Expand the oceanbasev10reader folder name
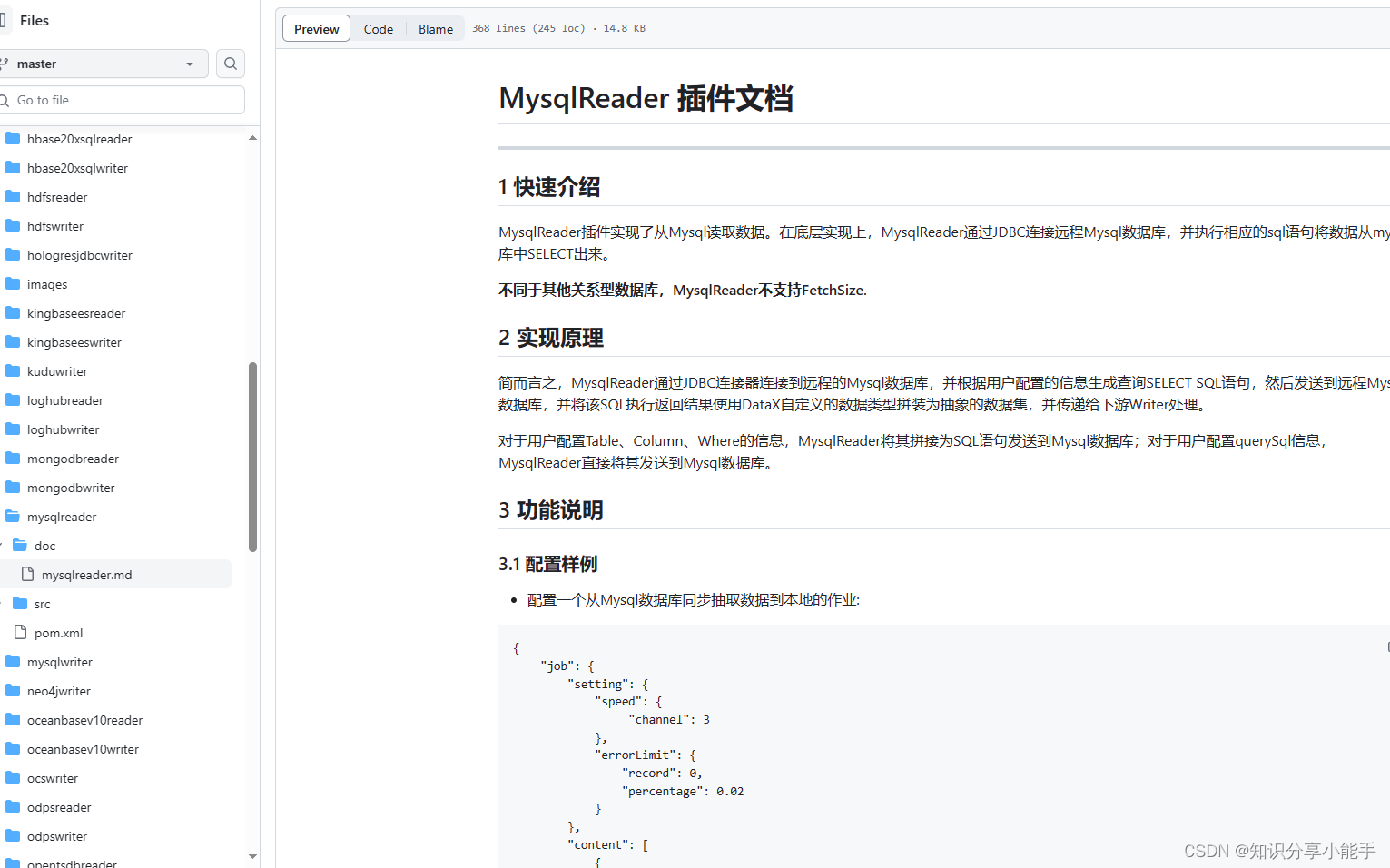This screenshot has width=1390, height=868. point(85,720)
